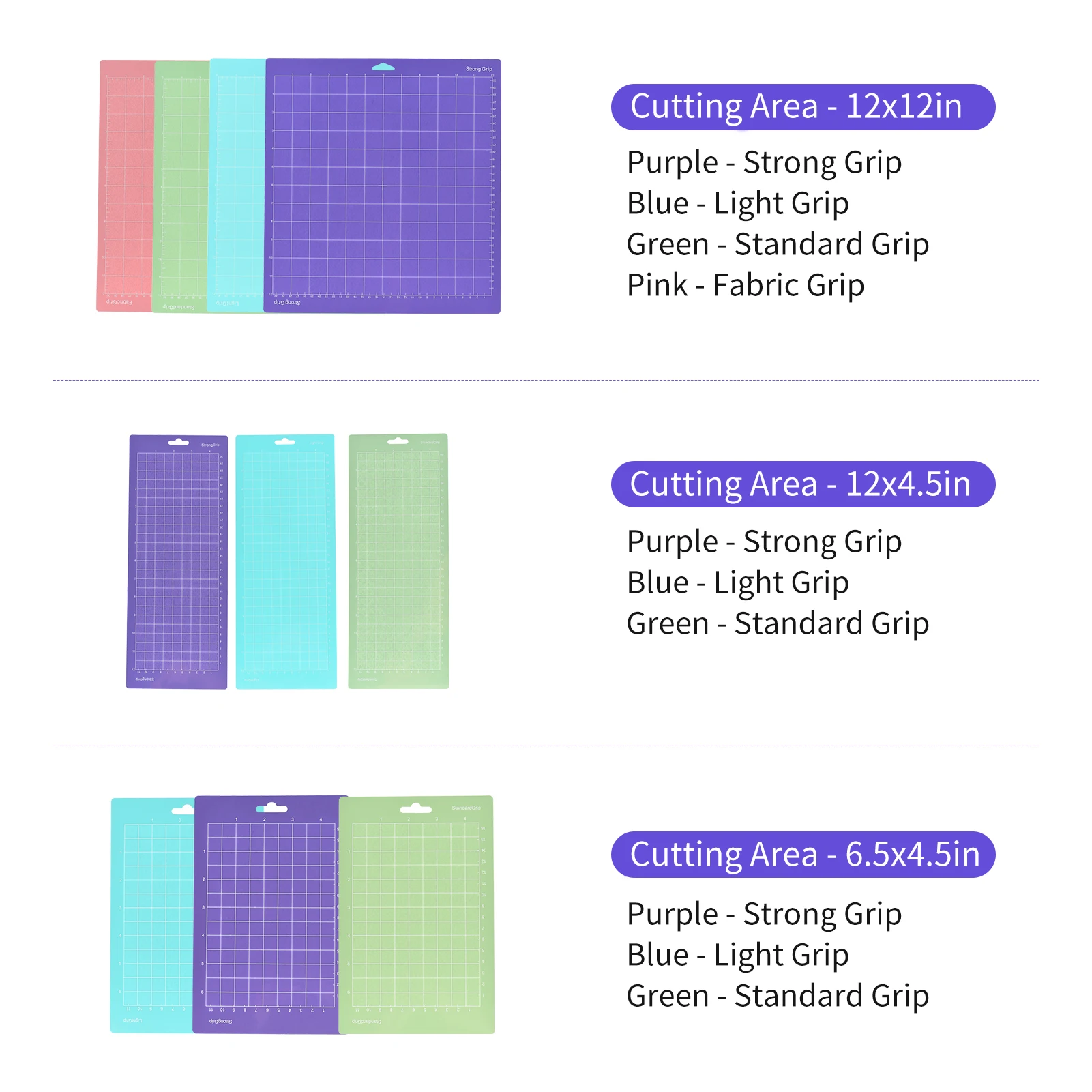Screen dimensions: 1092x1092
Task: Click 'Blue - Light Grip' under the 12x4.5in heading
Action: coord(737,582)
